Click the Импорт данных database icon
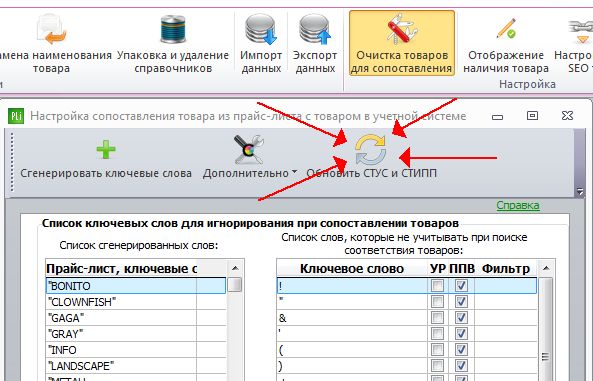This screenshot has height=381, width=593. (x=261, y=30)
